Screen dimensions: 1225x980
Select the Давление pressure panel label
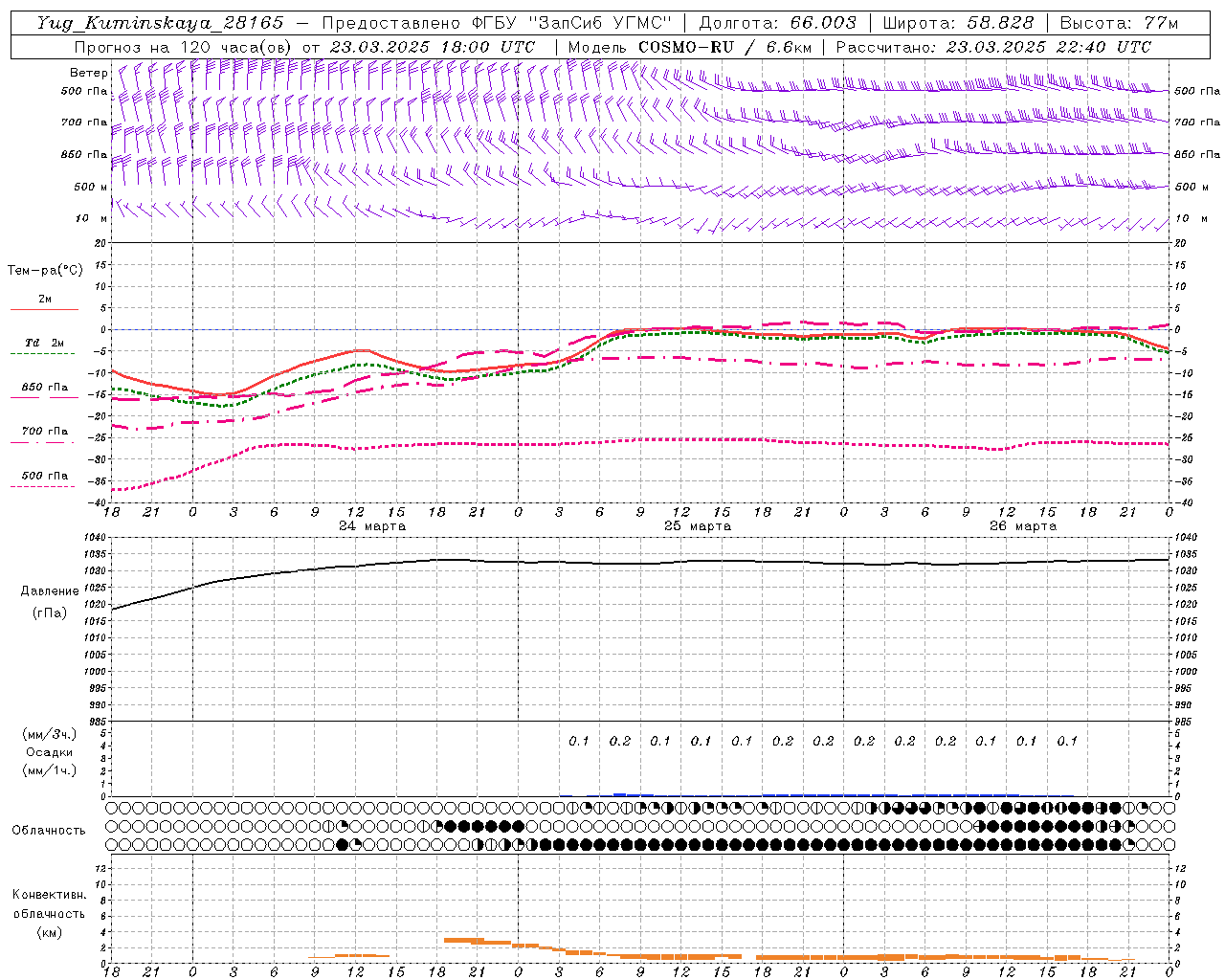49,591
